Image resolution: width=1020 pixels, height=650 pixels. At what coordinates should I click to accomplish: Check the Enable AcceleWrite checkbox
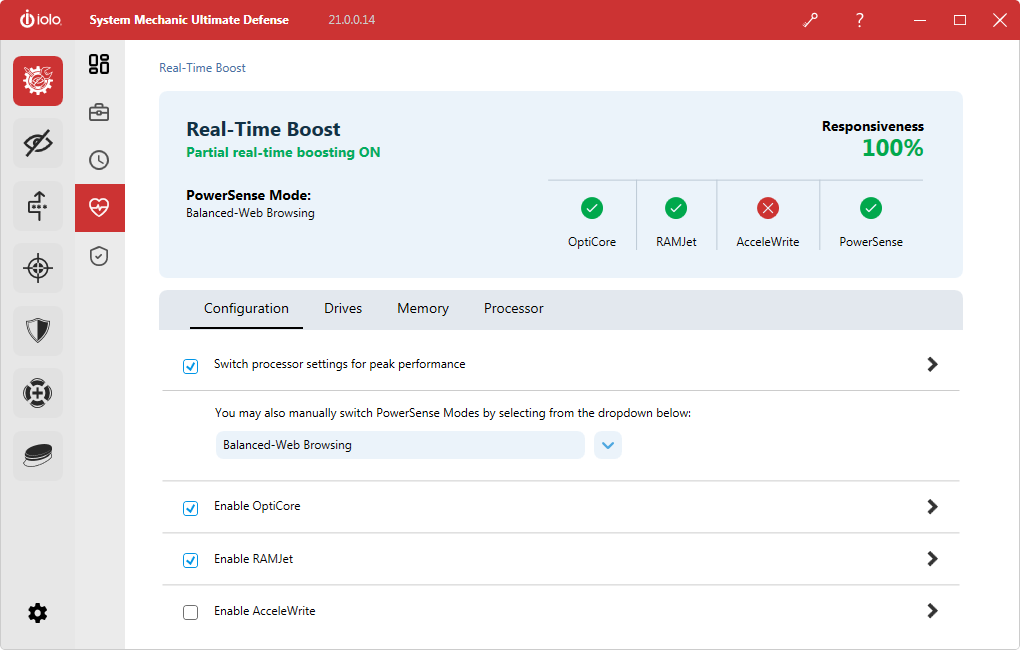tap(191, 612)
